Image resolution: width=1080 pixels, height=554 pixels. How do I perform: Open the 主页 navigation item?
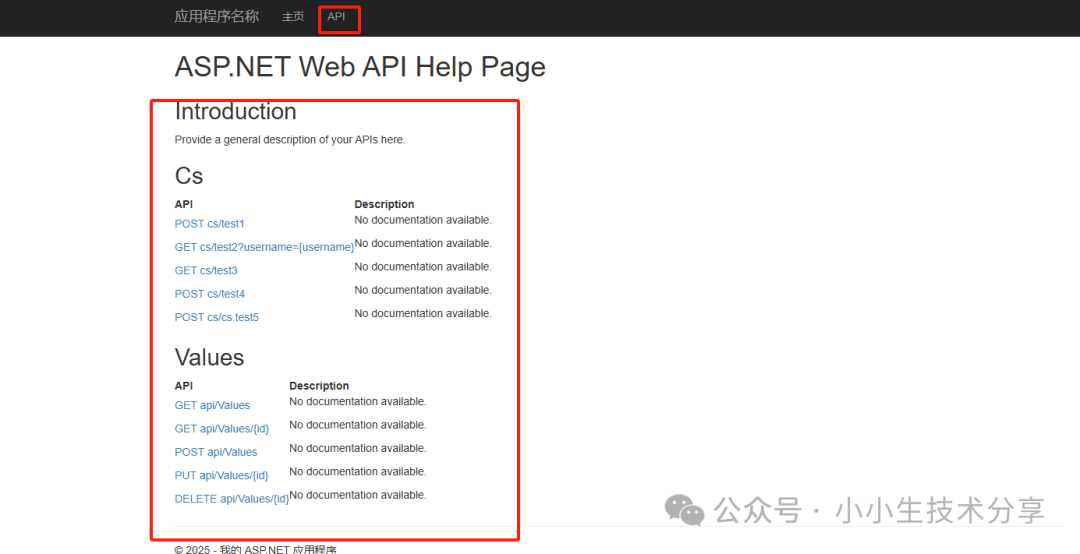tap(293, 17)
